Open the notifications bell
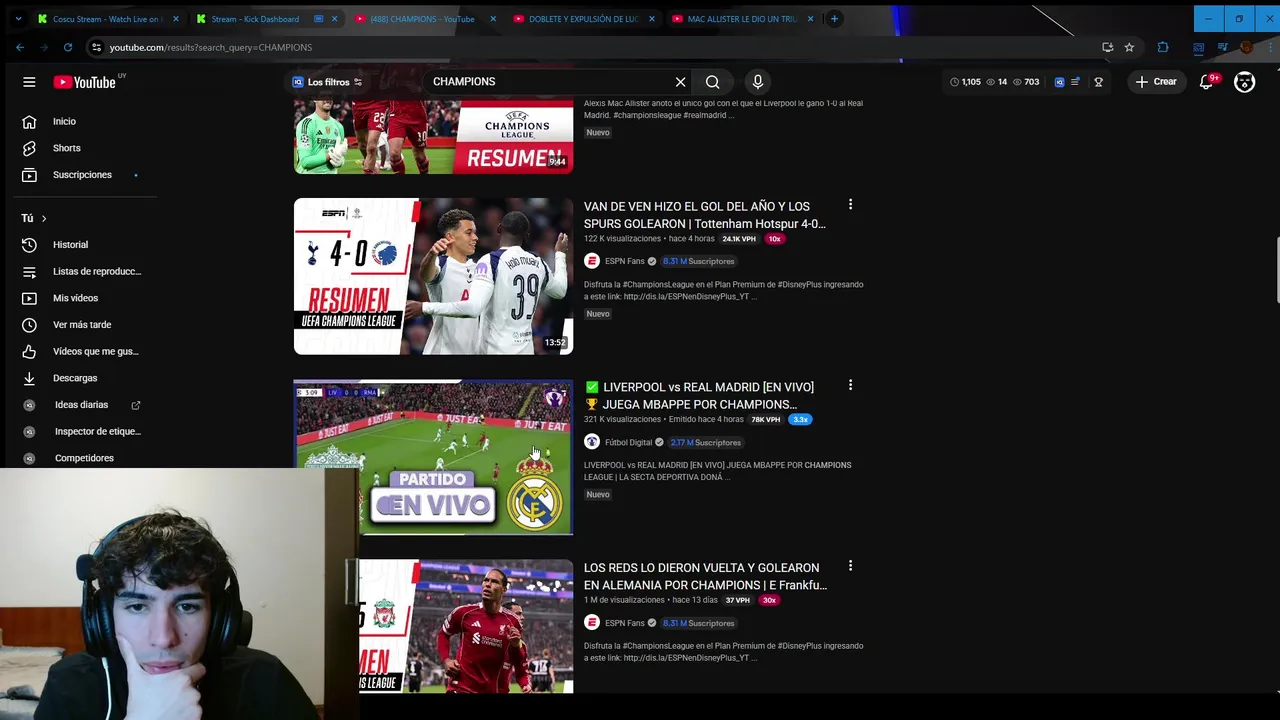1280x720 pixels. [x=1207, y=82]
